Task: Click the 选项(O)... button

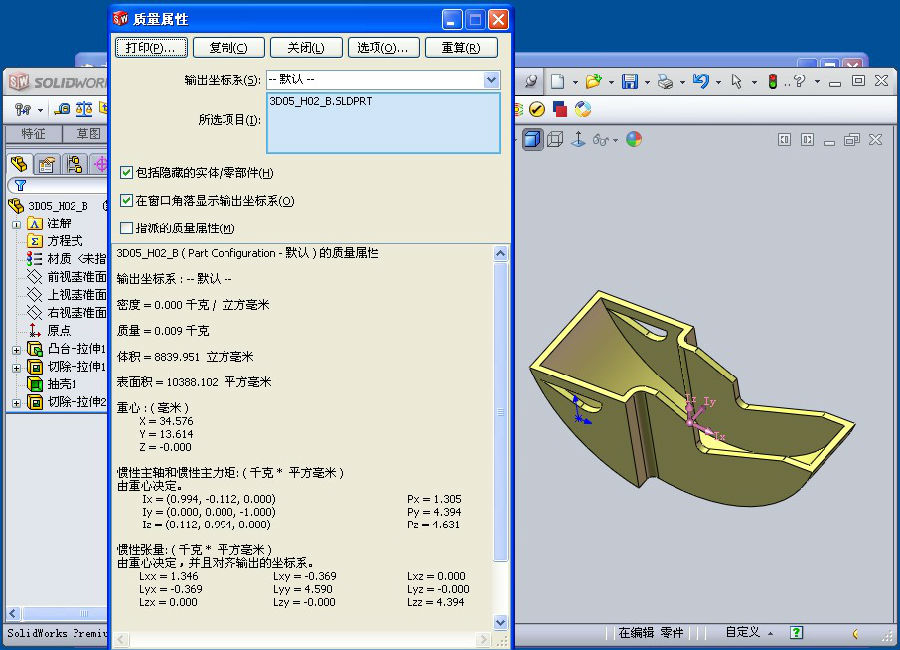Action: 383,47
